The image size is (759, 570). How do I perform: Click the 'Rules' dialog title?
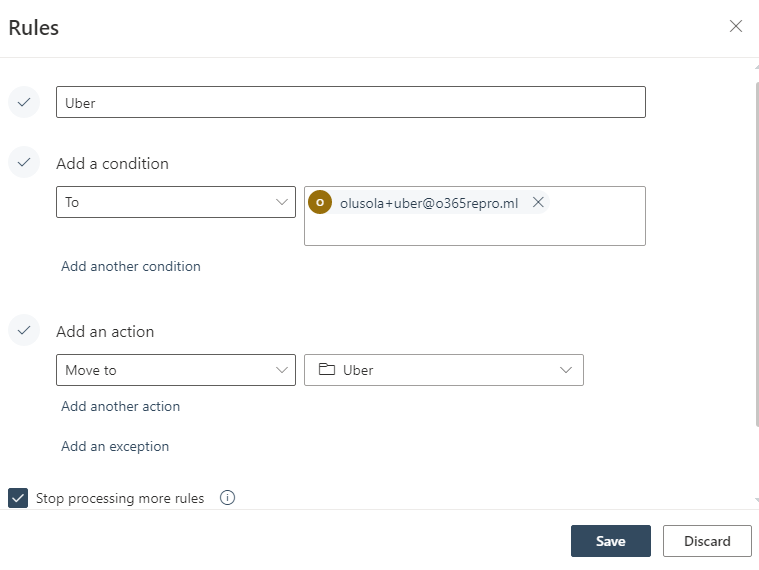[x=33, y=28]
